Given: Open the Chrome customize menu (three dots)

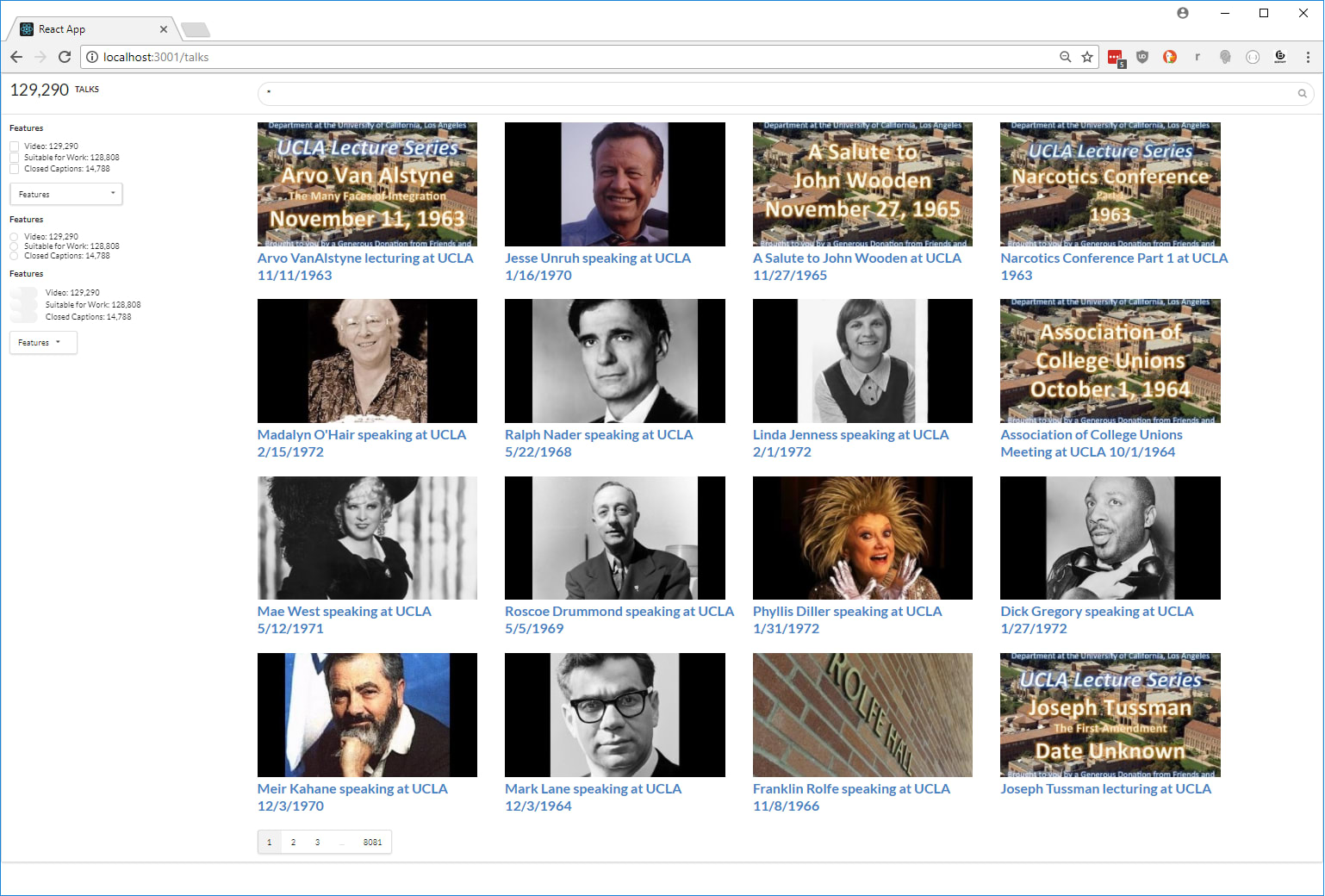Looking at the screenshot, I should (x=1308, y=57).
